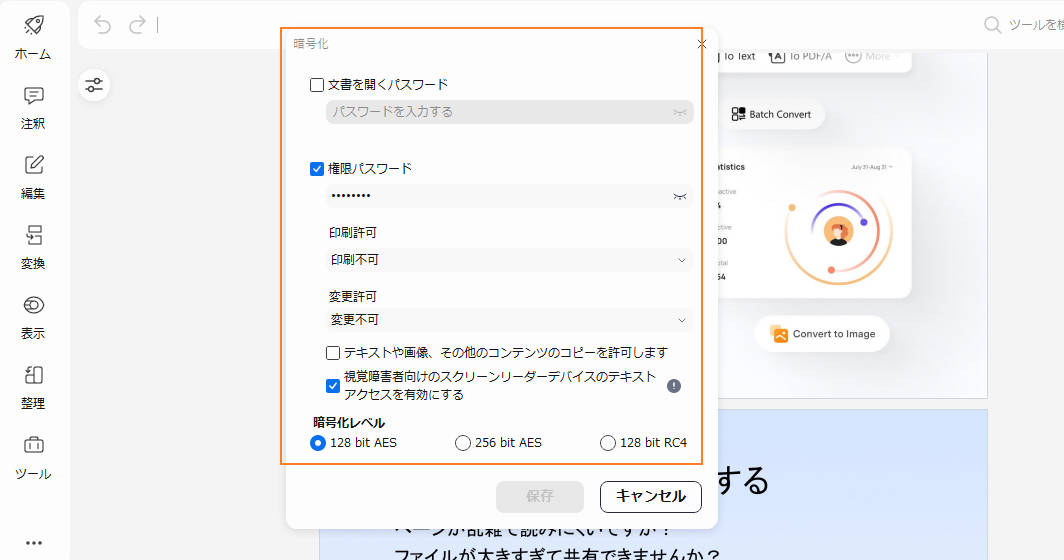
Task: Click the 保存 button
Action: coord(540,496)
